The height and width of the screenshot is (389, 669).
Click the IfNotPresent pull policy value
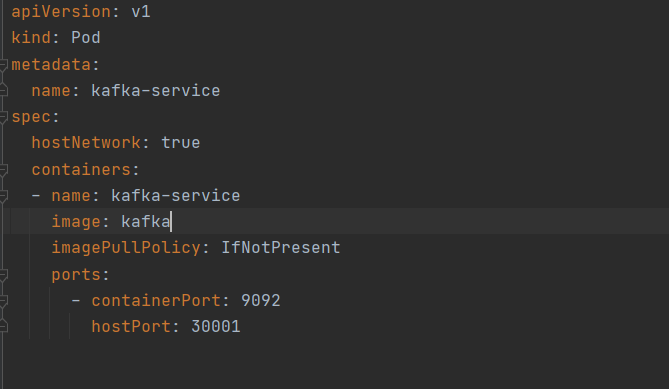click(281, 248)
